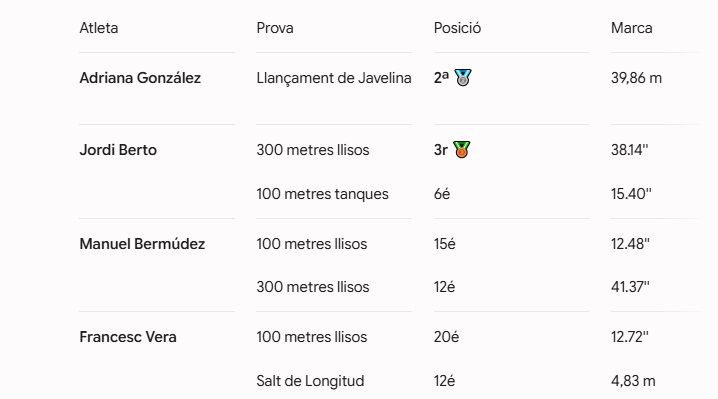Click the 38.14'' mark value
718x399 pixels.
point(630,150)
